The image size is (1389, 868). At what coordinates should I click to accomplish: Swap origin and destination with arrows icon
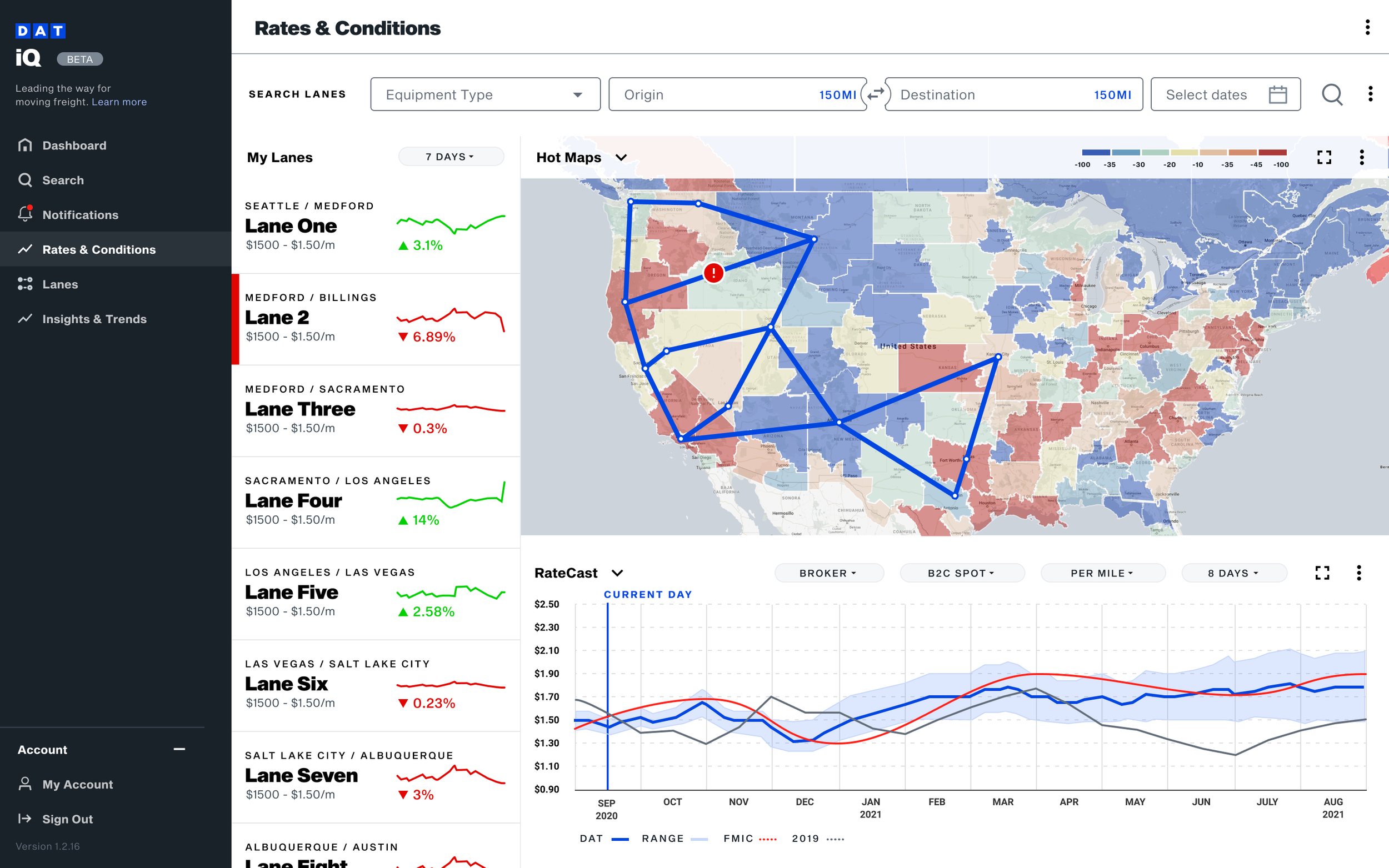click(x=876, y=94)
